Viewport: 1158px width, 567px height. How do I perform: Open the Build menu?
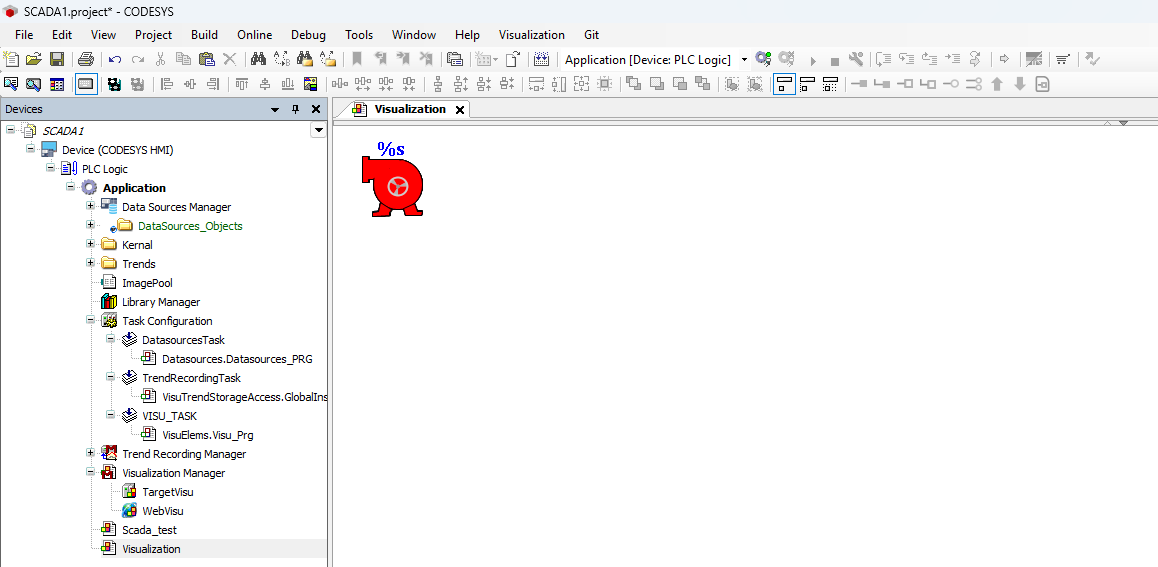(x=204, y=35)
